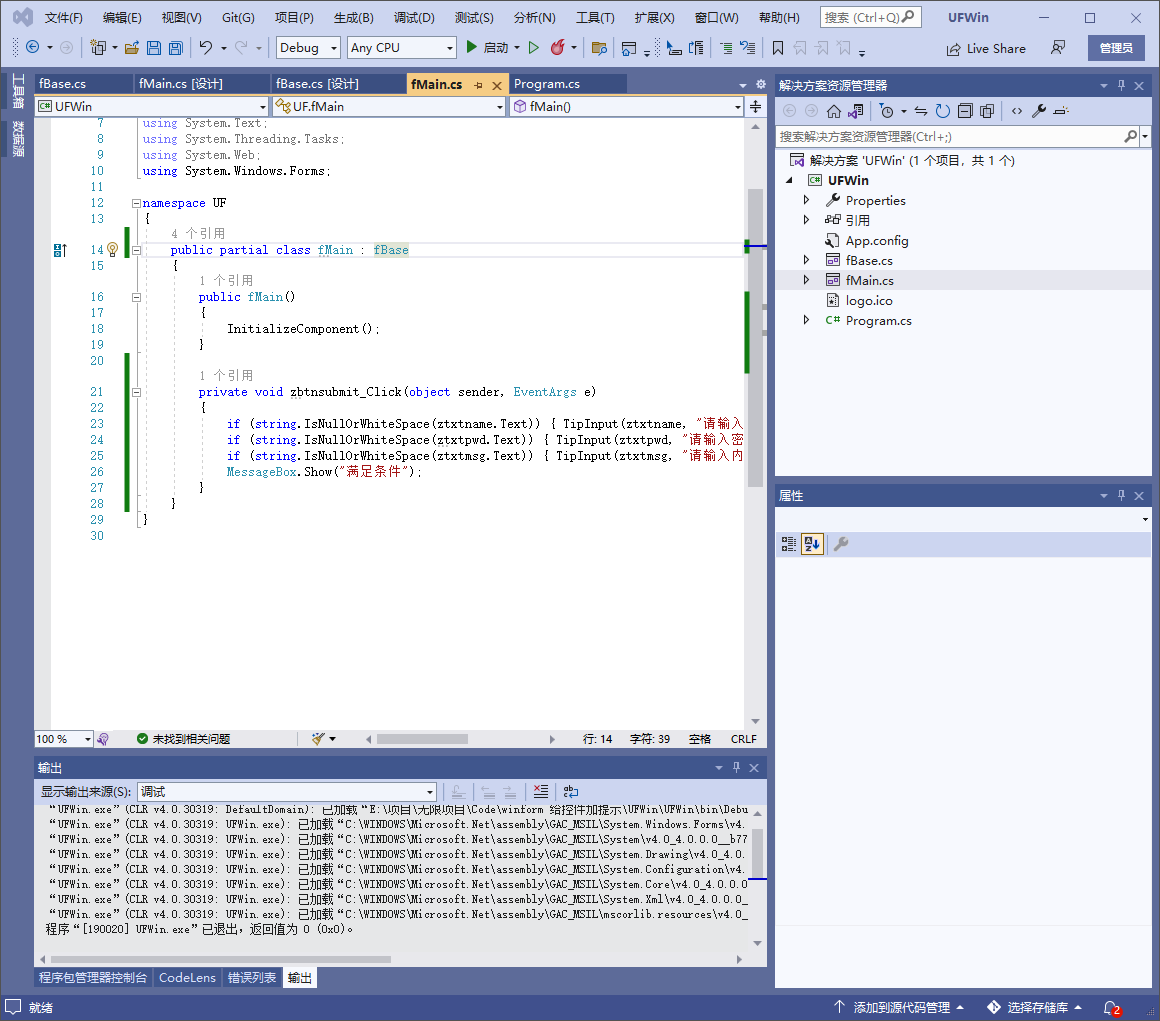Click the show all files icon

click(x=987, y=111)
